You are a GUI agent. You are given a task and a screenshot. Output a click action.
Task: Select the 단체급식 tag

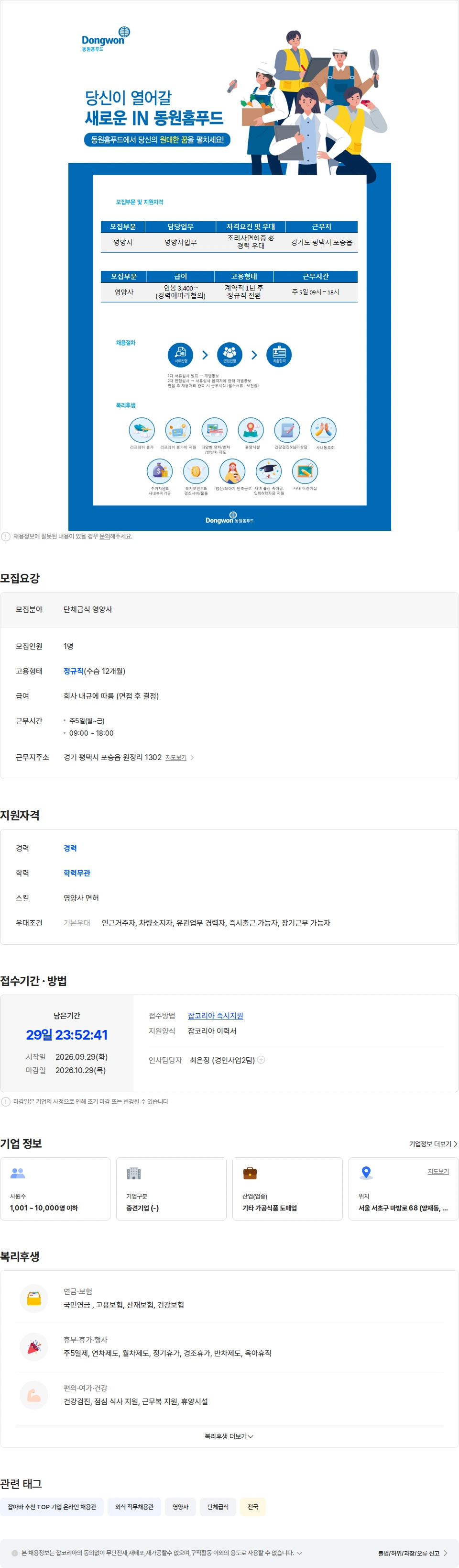pos(218,1507)
